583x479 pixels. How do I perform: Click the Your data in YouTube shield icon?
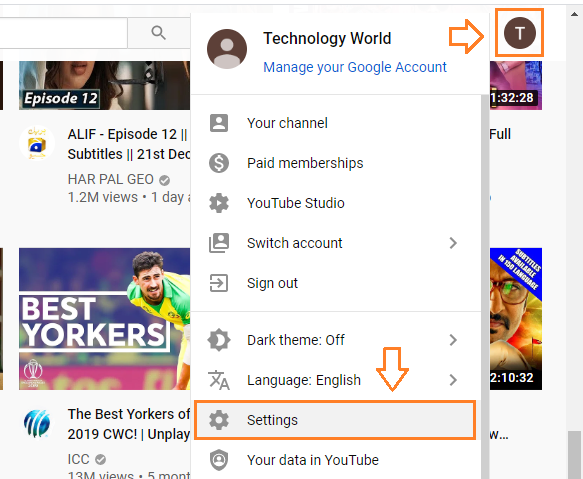219,460
